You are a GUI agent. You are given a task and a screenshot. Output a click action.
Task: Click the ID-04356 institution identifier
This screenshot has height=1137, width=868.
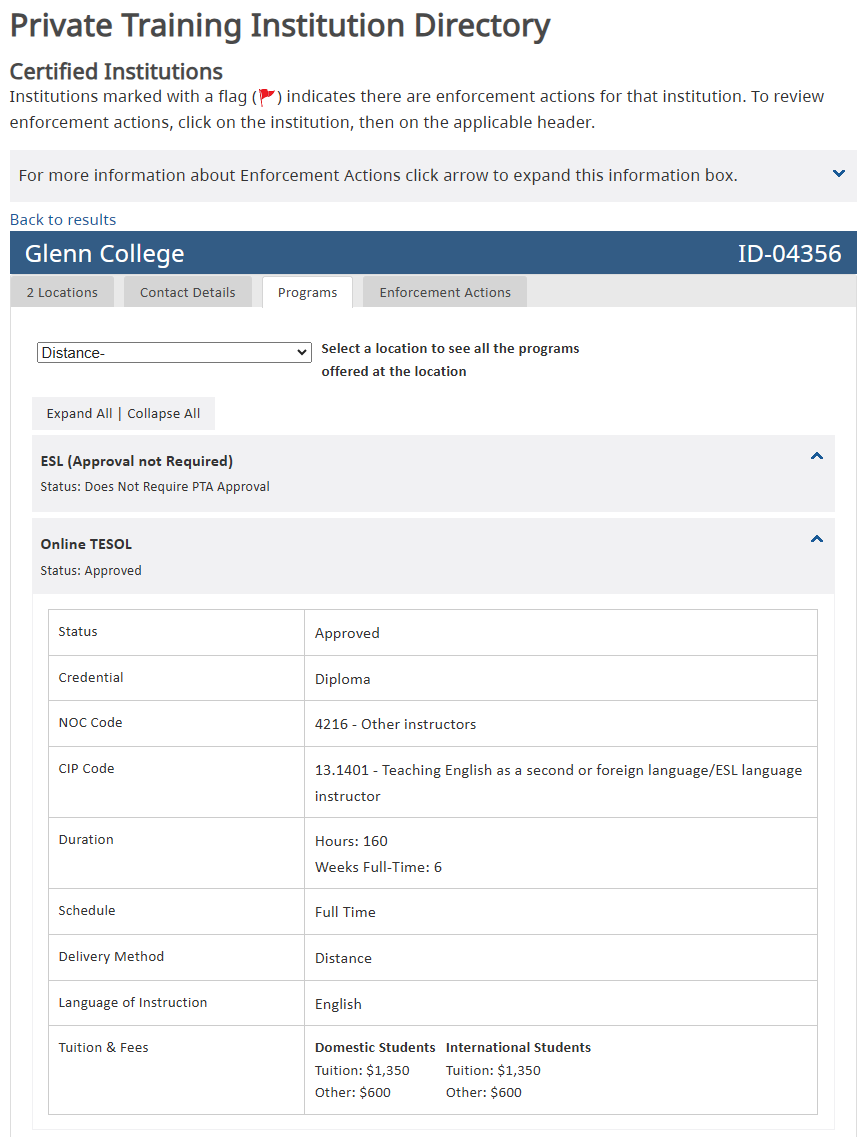[x=789, y=254]
